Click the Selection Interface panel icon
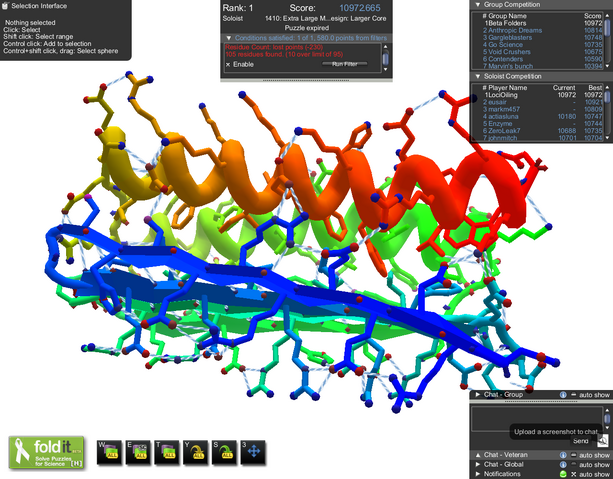The image size is (613, 479). [5, 6]
